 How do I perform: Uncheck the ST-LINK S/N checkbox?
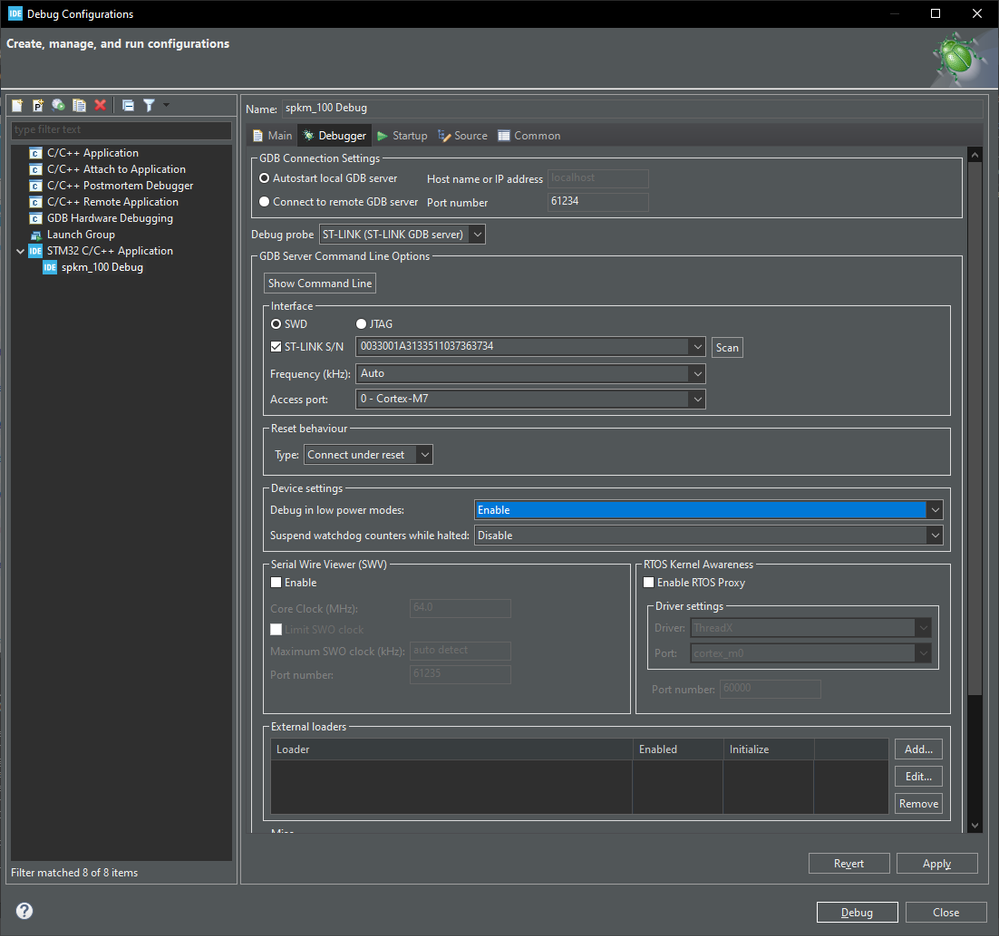[x=276, y=347]
